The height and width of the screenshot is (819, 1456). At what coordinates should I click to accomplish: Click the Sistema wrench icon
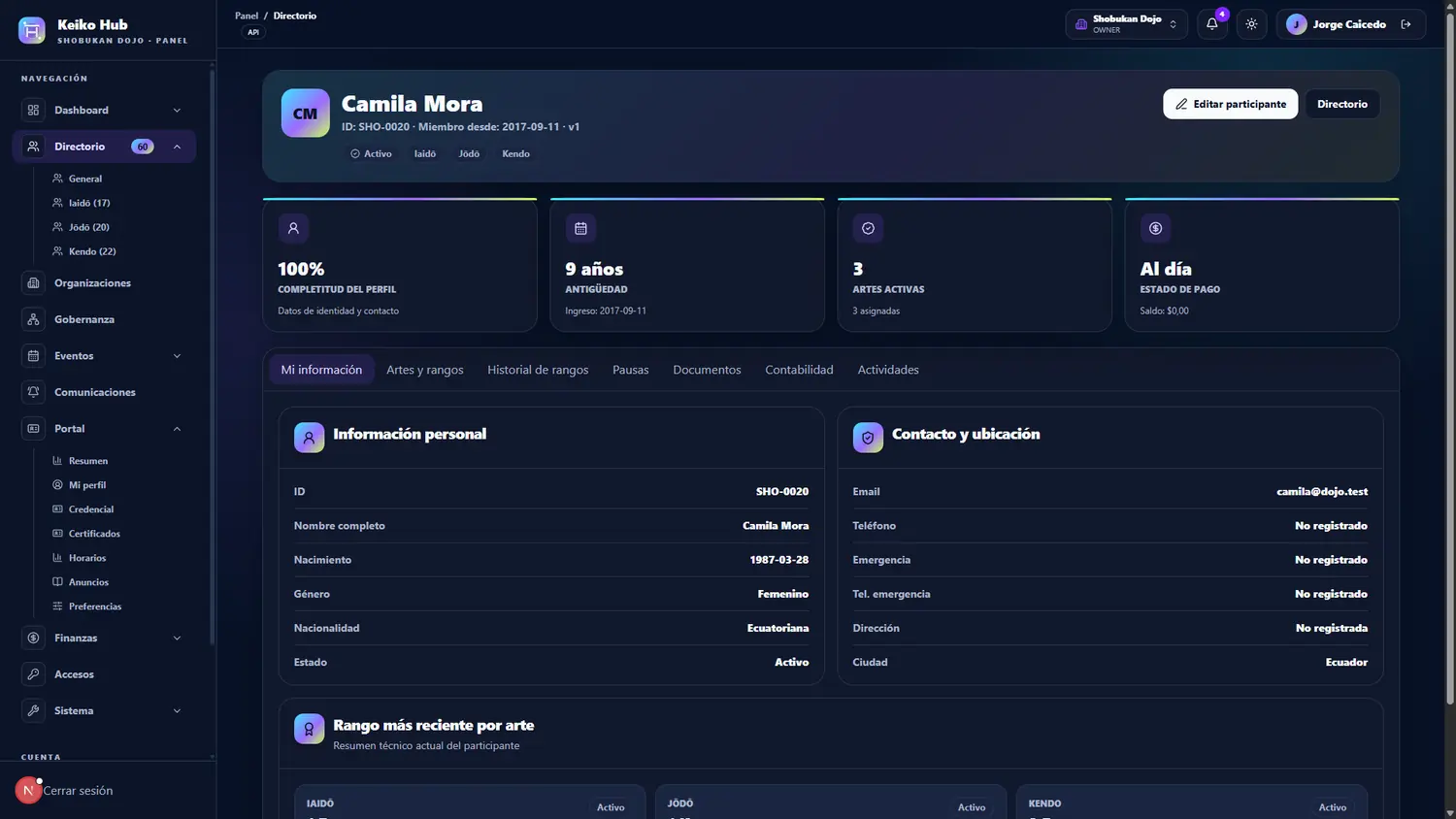pyautogui.click(x=33, y=711)
